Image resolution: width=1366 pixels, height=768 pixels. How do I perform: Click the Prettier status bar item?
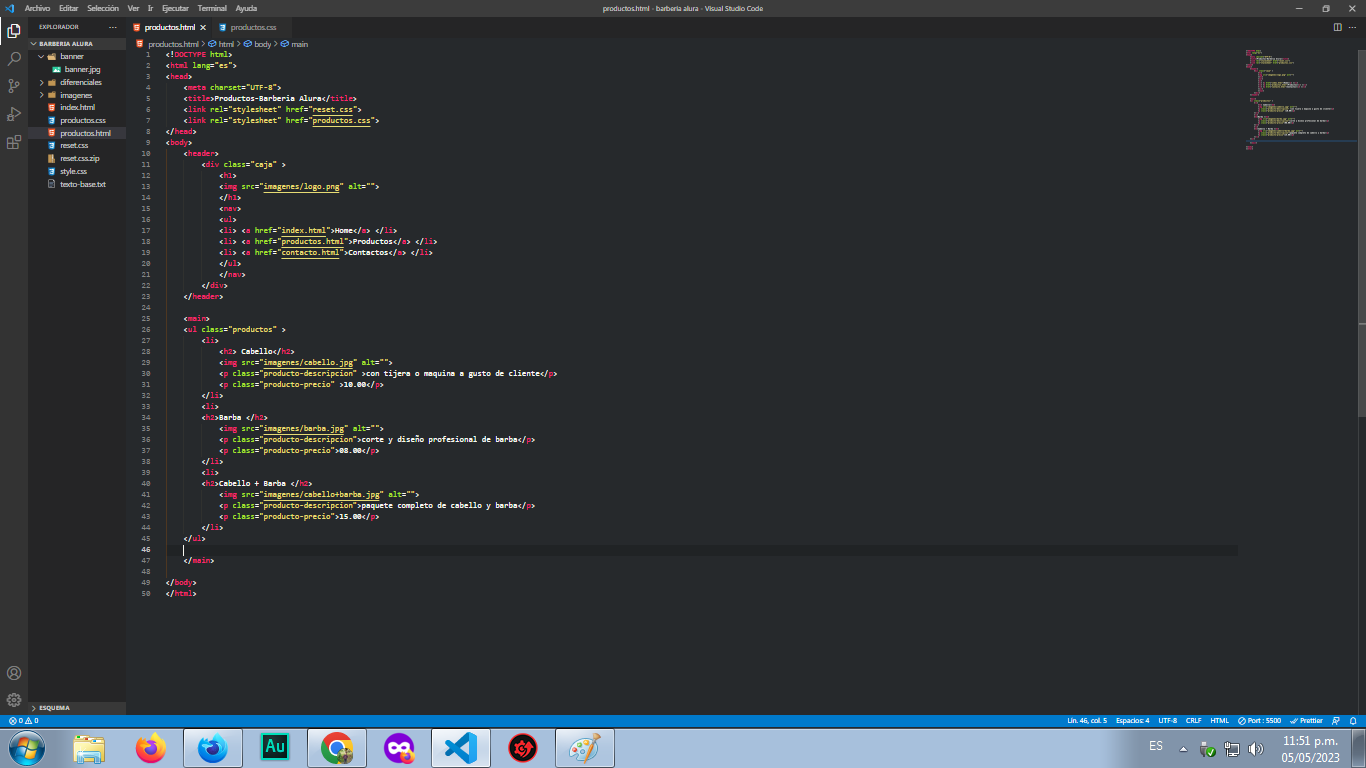1306,720
